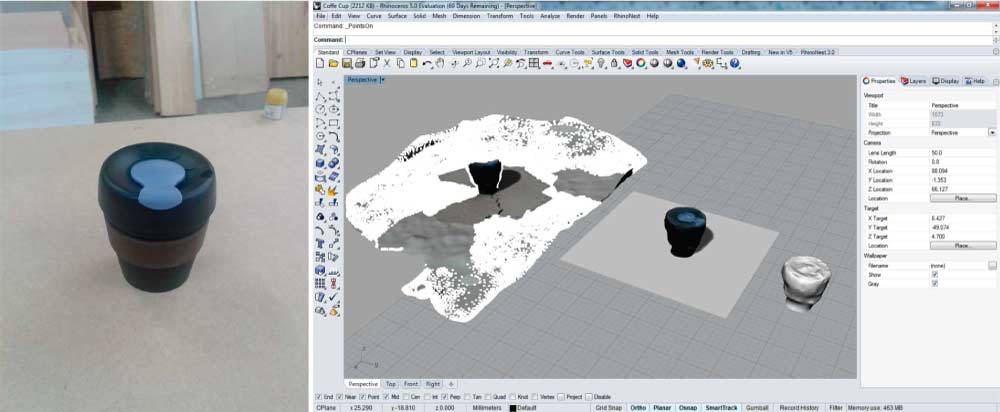This screenshot has width=1000, height=412.
Task: Click the four-viewport layout icon
Action: point(534,64)
